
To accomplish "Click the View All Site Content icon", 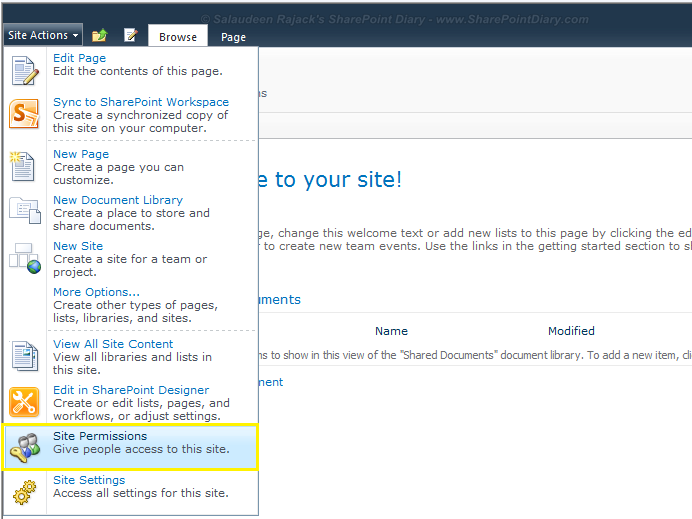I will tap(24, 356).
